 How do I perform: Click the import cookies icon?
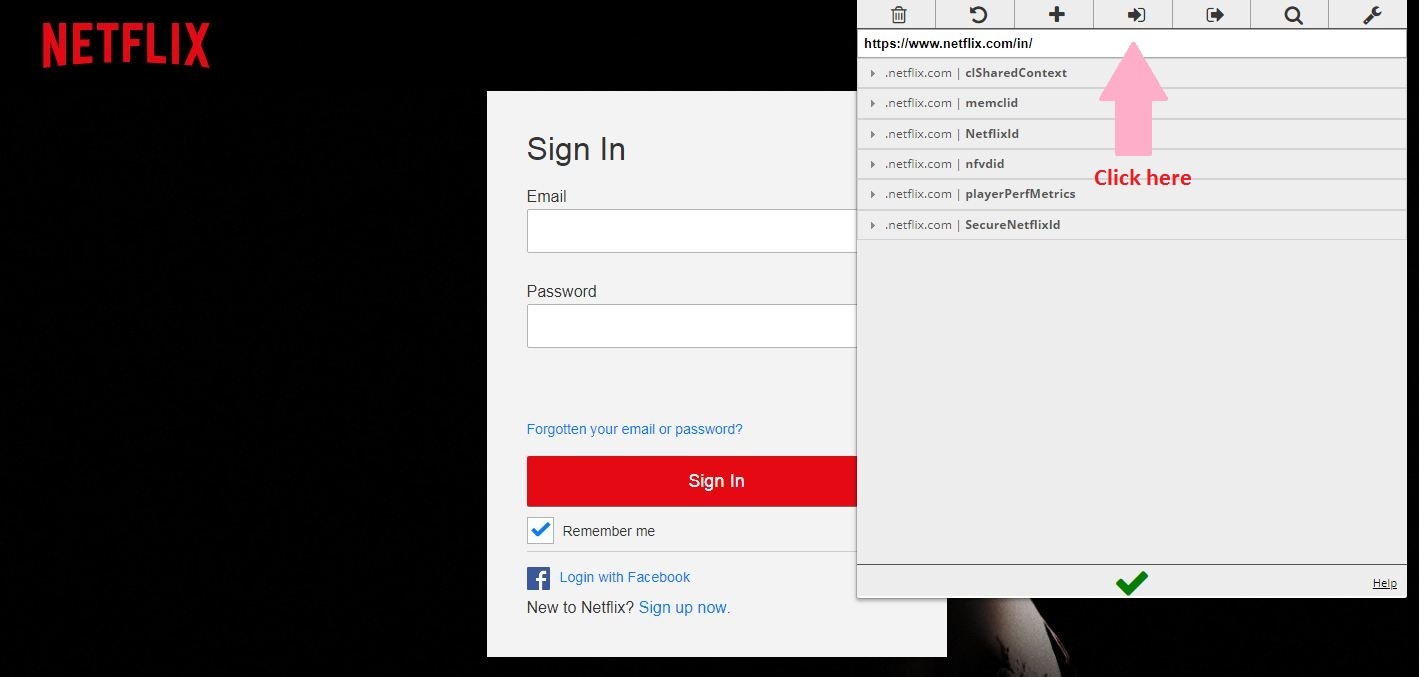click(x=1135, y=15)
